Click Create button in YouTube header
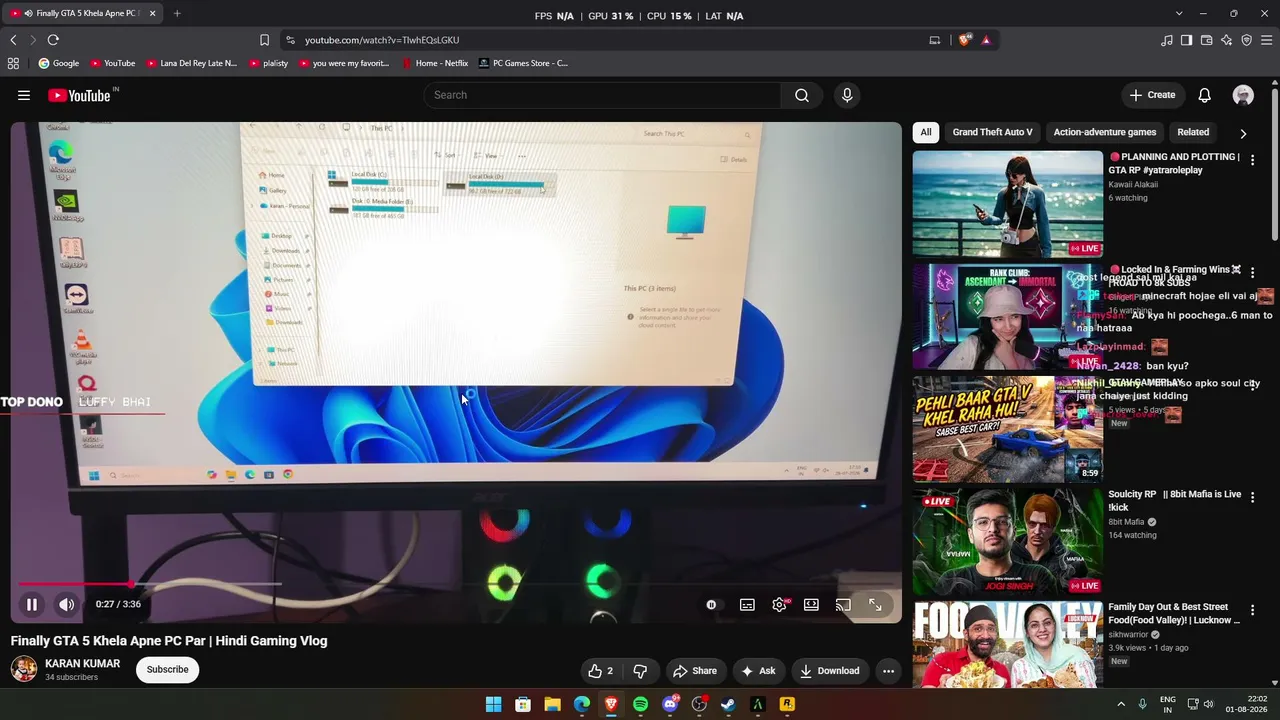 pyautogui.click(x=1152, y=95)
